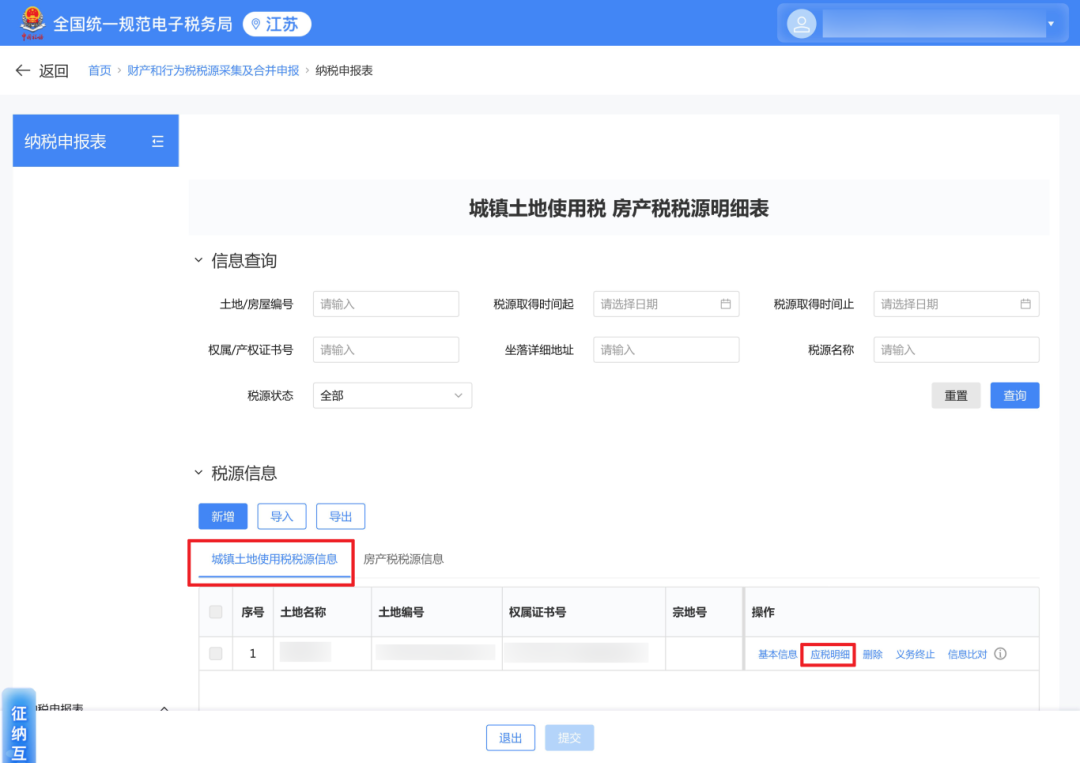Open the 税源状态 dropdown showing 全部
This screenshot has height=763, width=1080.
click(x=392, y=395)
